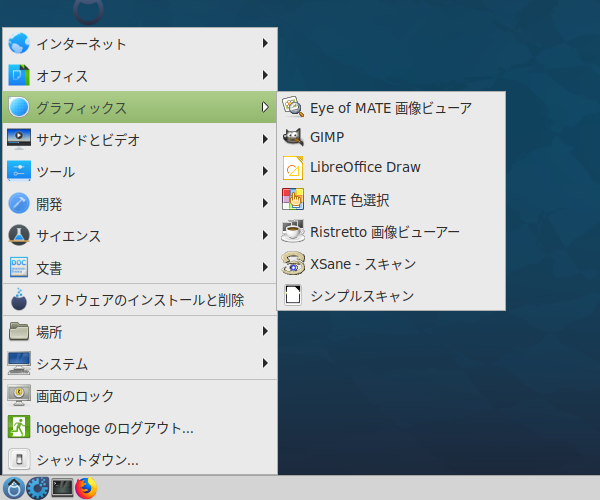The image size is (600, 500).
Task: Click the MATE color picker hand icon
Action: tap(293, 199)
